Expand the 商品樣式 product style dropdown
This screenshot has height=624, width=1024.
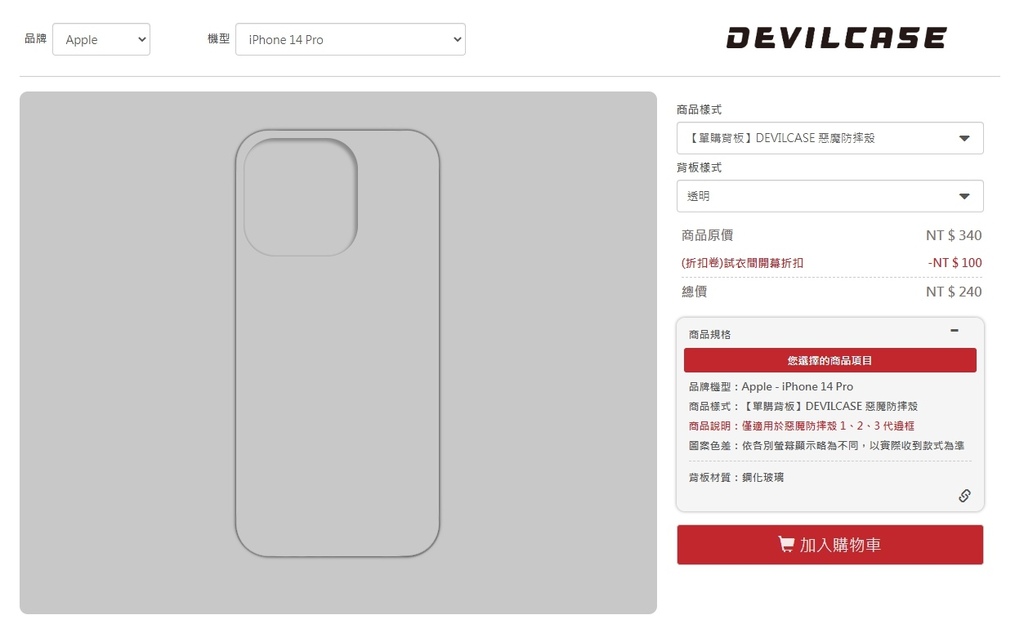[829, 138]
